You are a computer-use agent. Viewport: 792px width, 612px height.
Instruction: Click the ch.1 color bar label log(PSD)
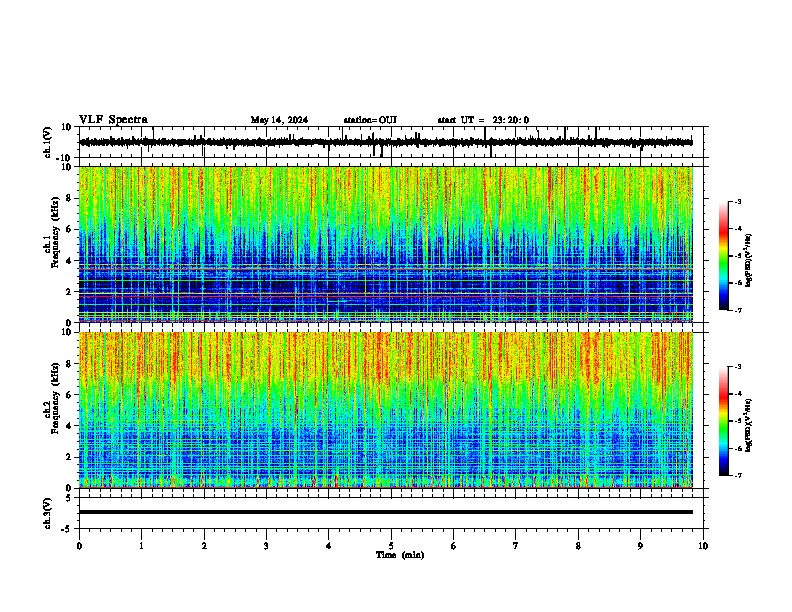(x=749, y=260)
